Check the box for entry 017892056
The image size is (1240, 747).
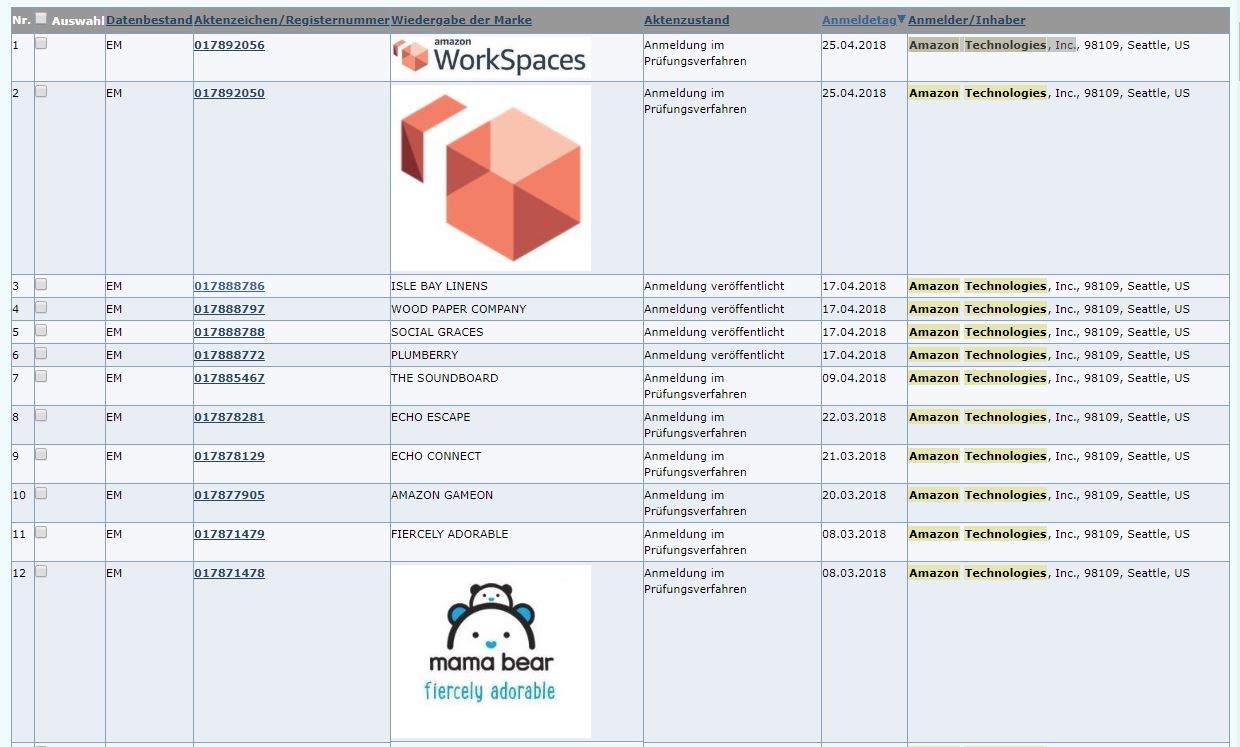pyautogui.click(x=41, y=43)
